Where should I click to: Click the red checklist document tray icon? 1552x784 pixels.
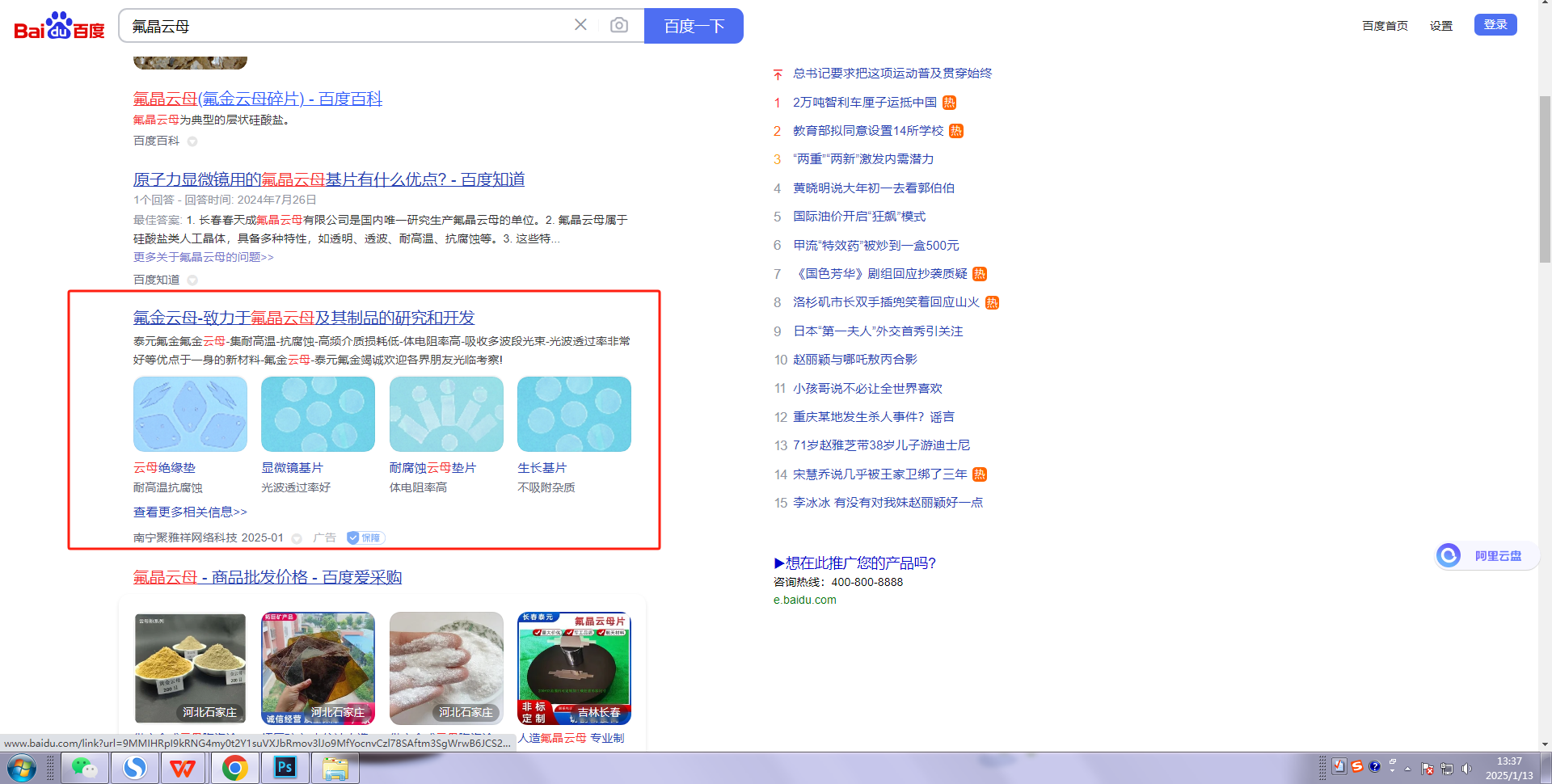1339,766
